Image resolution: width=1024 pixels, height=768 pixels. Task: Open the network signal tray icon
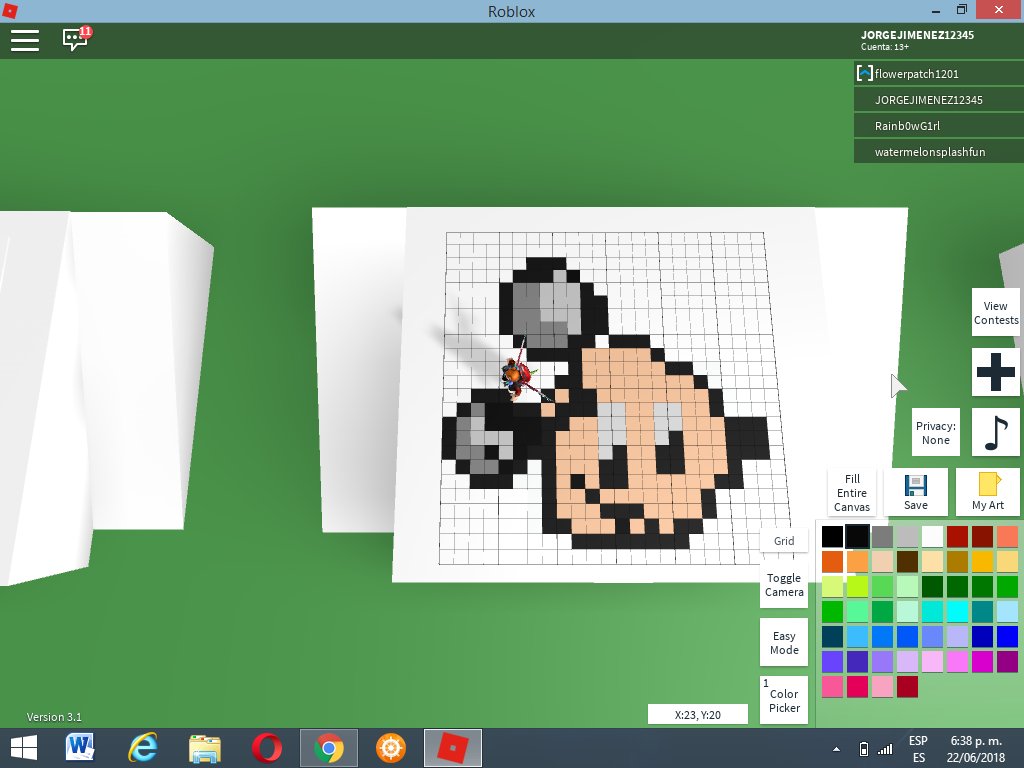885,749
